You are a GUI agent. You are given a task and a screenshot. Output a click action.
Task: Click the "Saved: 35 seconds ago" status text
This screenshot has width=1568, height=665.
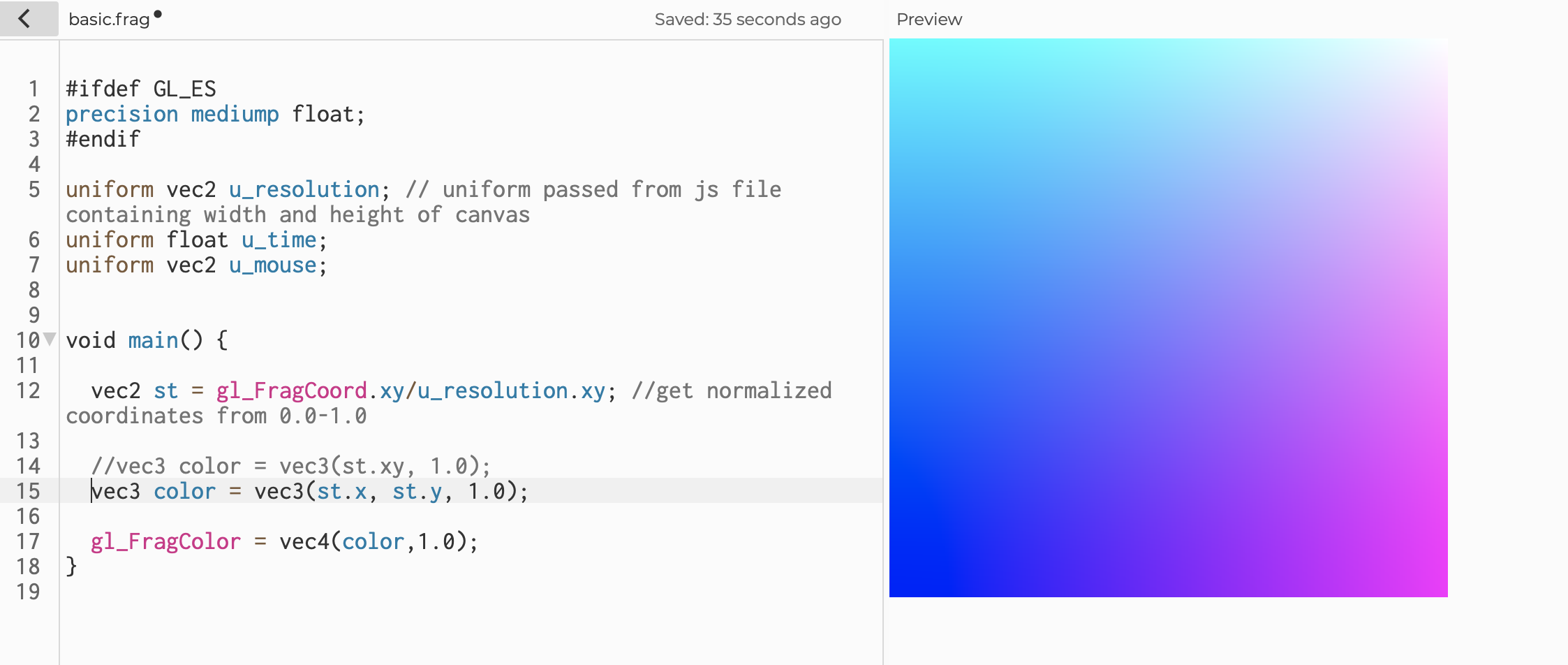coord(747,20)
